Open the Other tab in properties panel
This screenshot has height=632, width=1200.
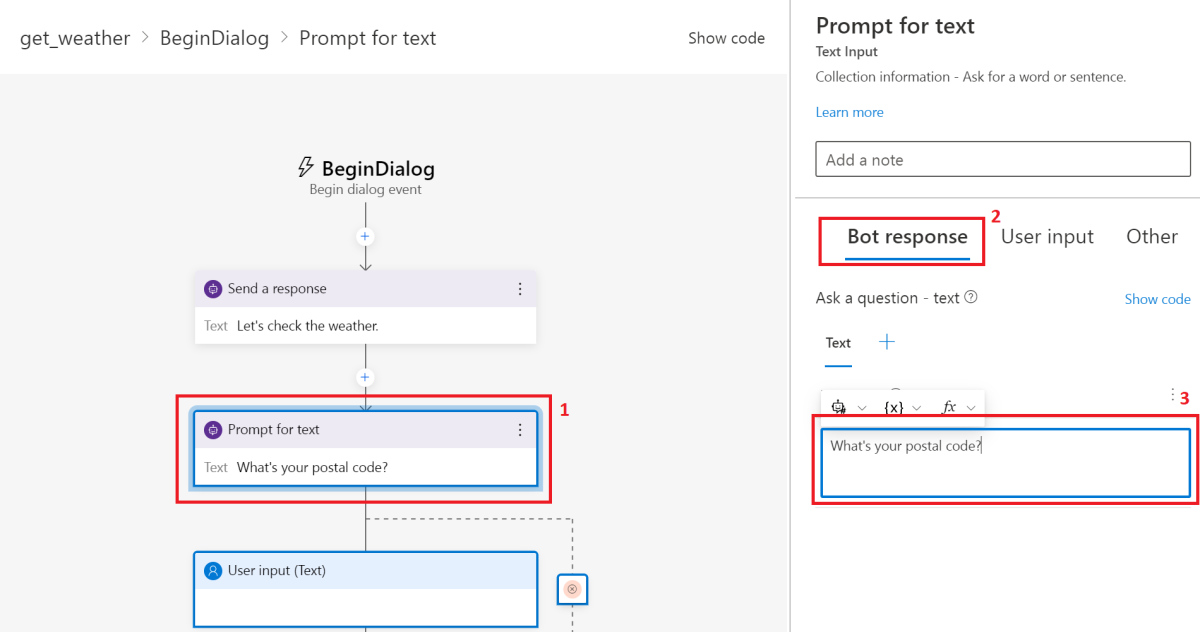(1151, 236)
